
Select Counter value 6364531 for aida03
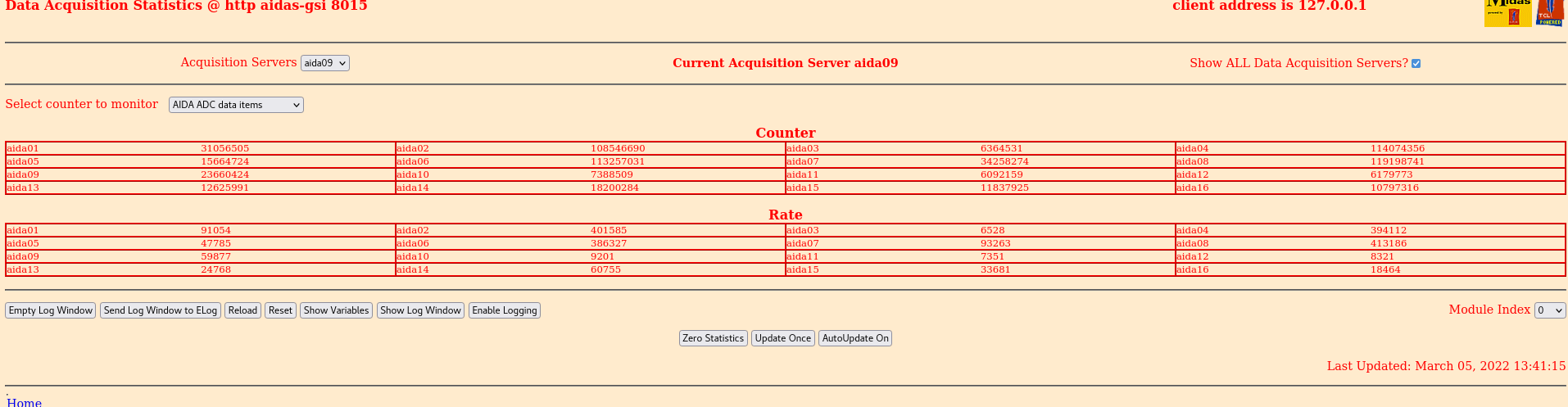click(1002, 148)
